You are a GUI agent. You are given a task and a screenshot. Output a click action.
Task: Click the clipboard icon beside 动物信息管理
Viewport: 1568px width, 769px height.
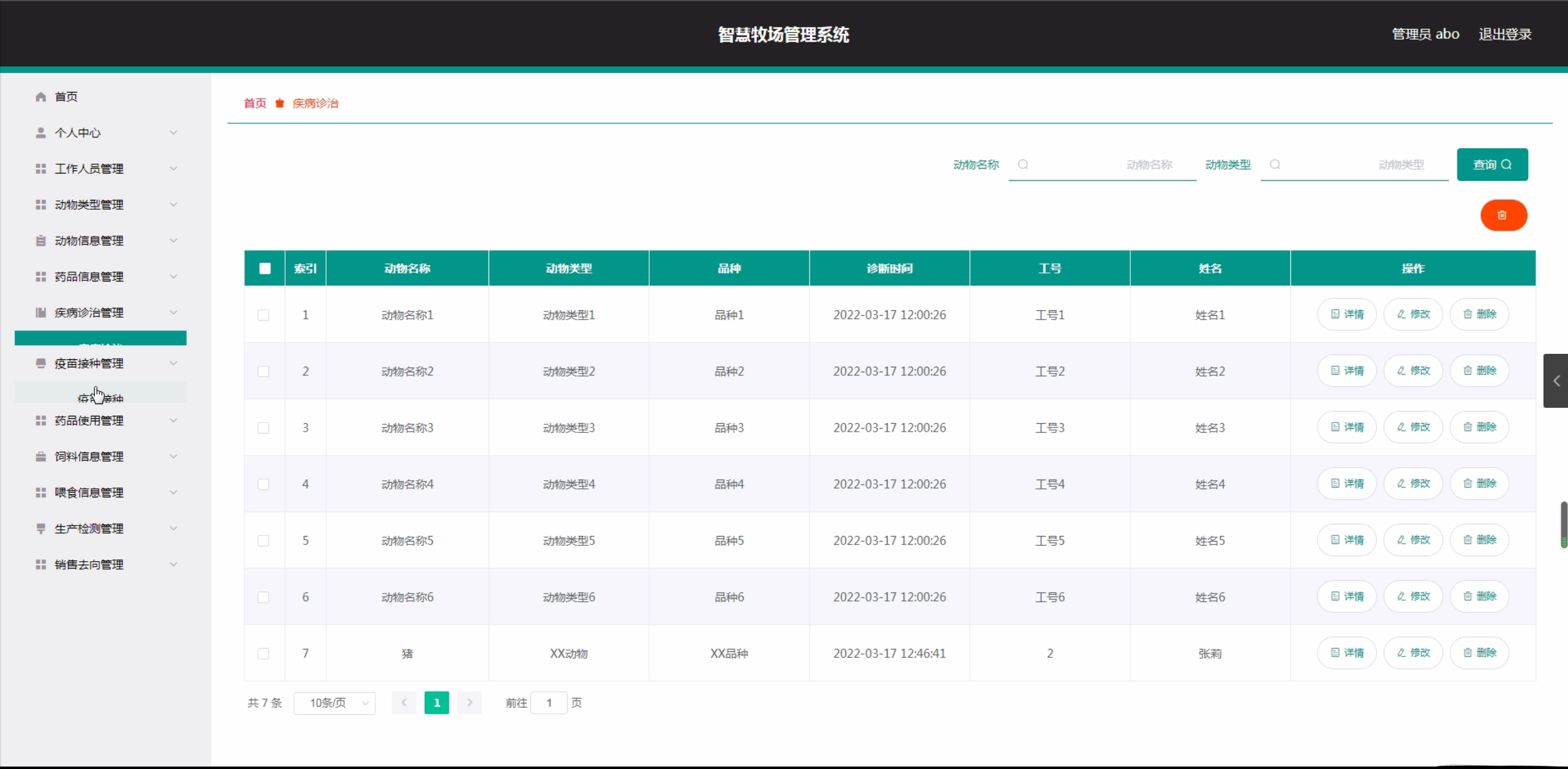tap(40, 240)
